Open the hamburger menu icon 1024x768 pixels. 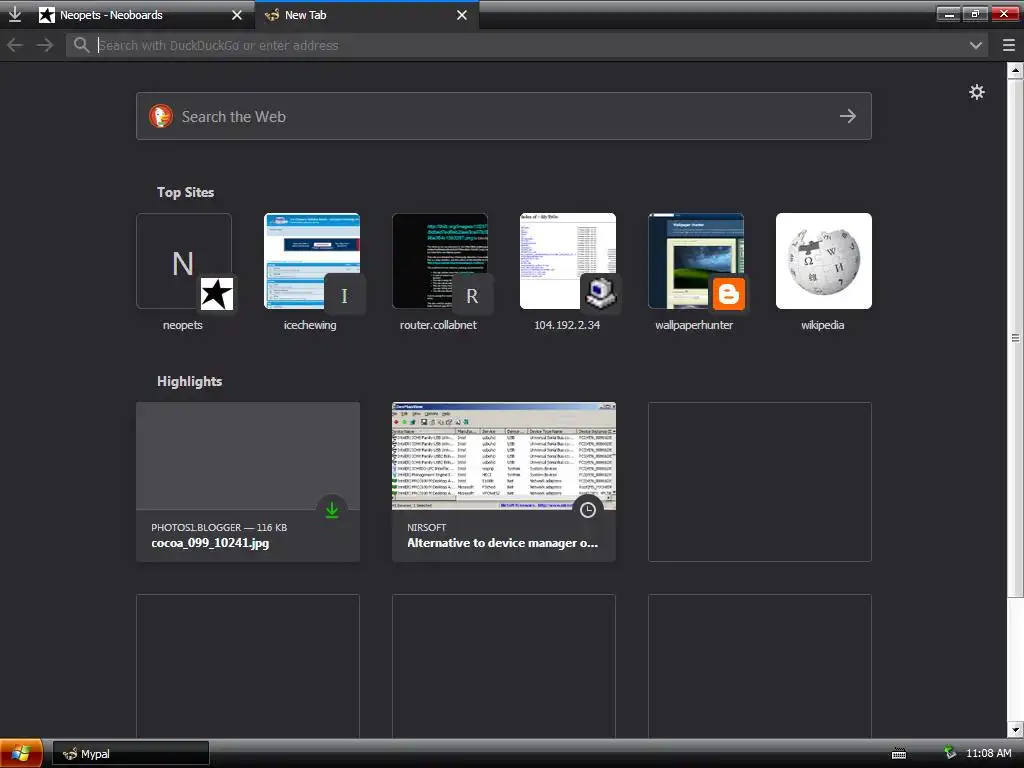pos(1008,45)
